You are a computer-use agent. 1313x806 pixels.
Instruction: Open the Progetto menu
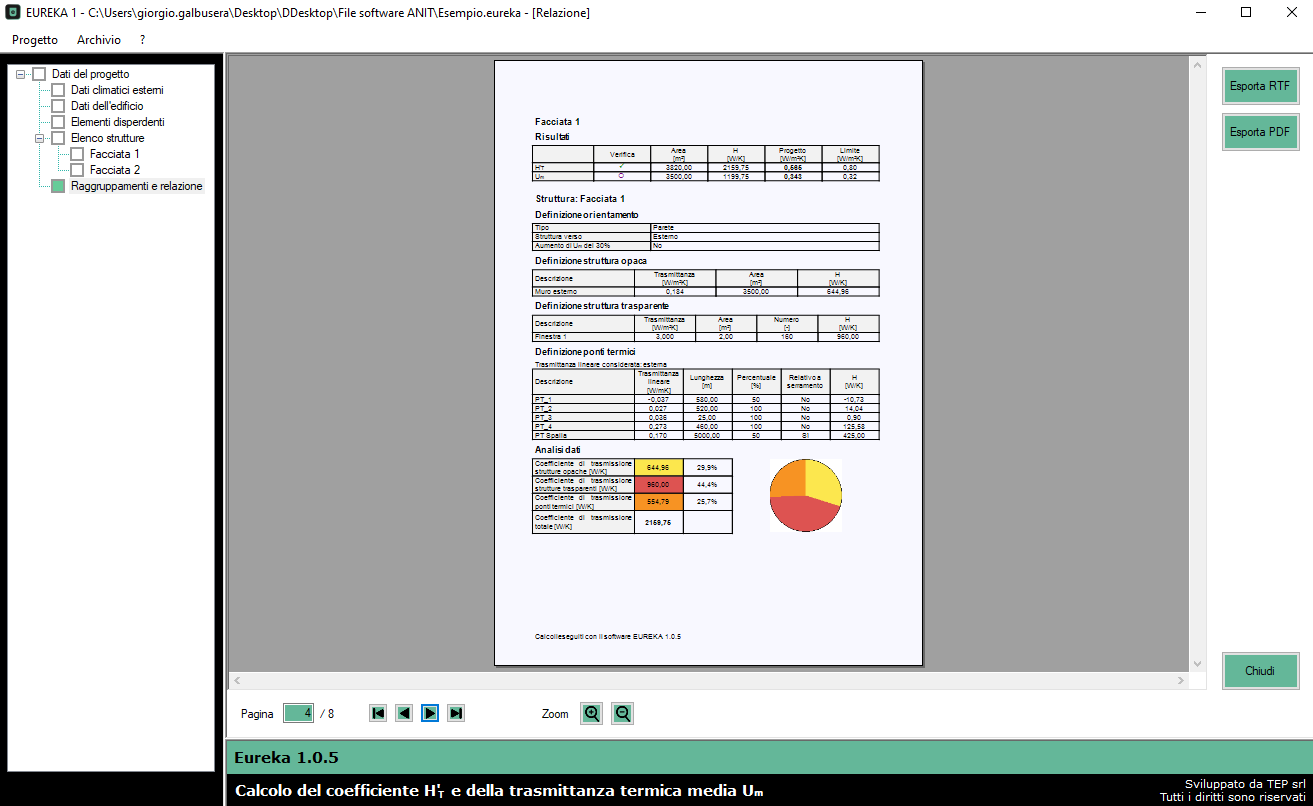tap(35, 40)
